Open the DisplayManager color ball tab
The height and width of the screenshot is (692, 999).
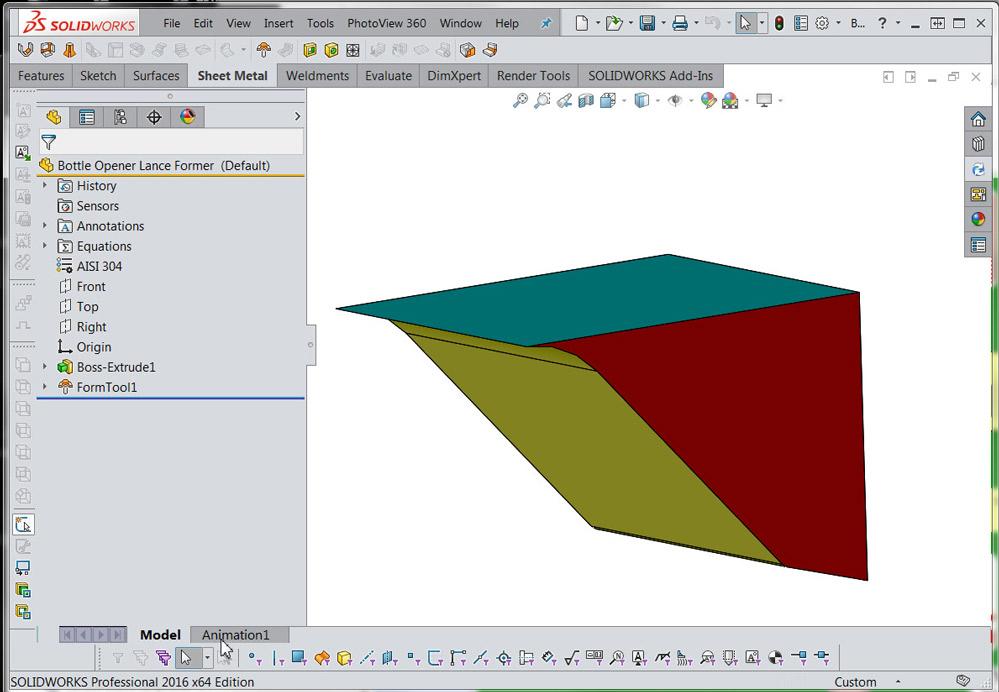pyautogui.click(x=187, y=117)
